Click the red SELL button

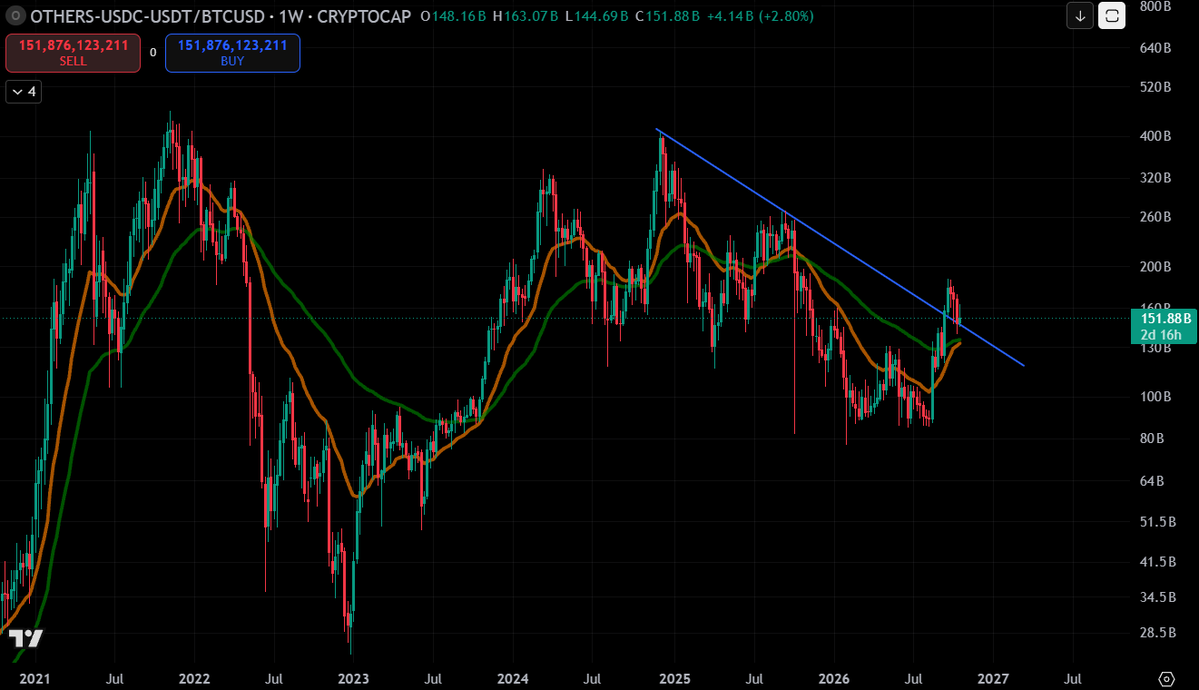[73, 53]
